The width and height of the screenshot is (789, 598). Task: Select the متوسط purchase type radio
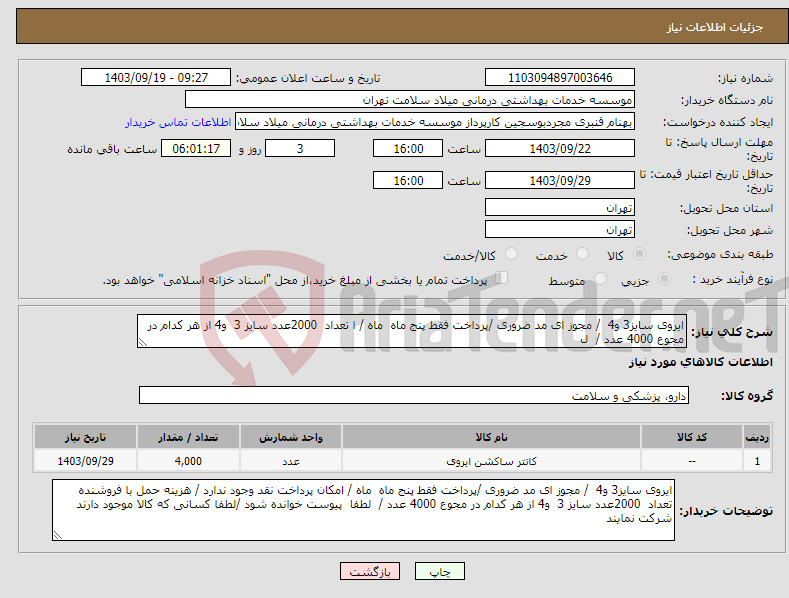(600, 278)
